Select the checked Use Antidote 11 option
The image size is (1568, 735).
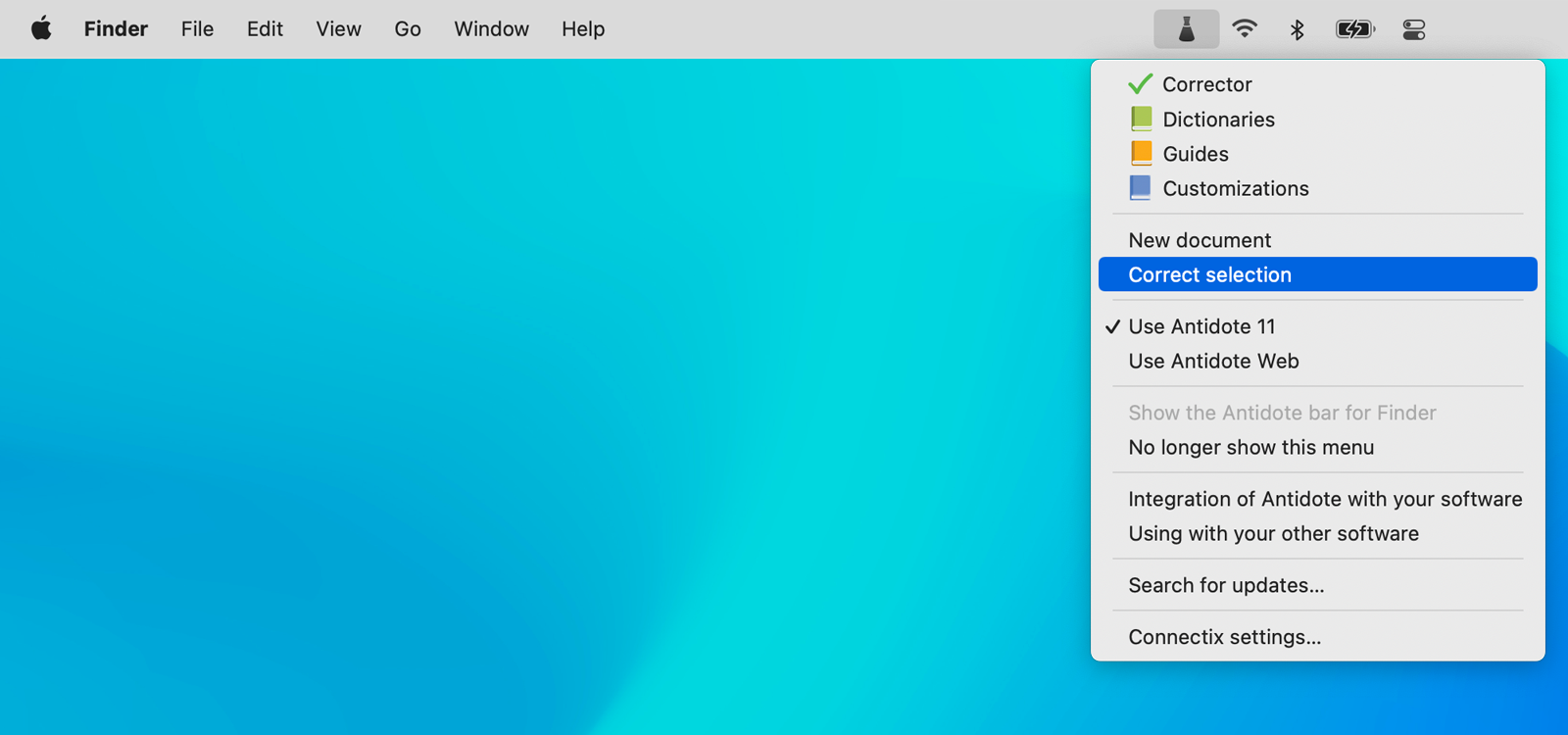[1201, 326]
